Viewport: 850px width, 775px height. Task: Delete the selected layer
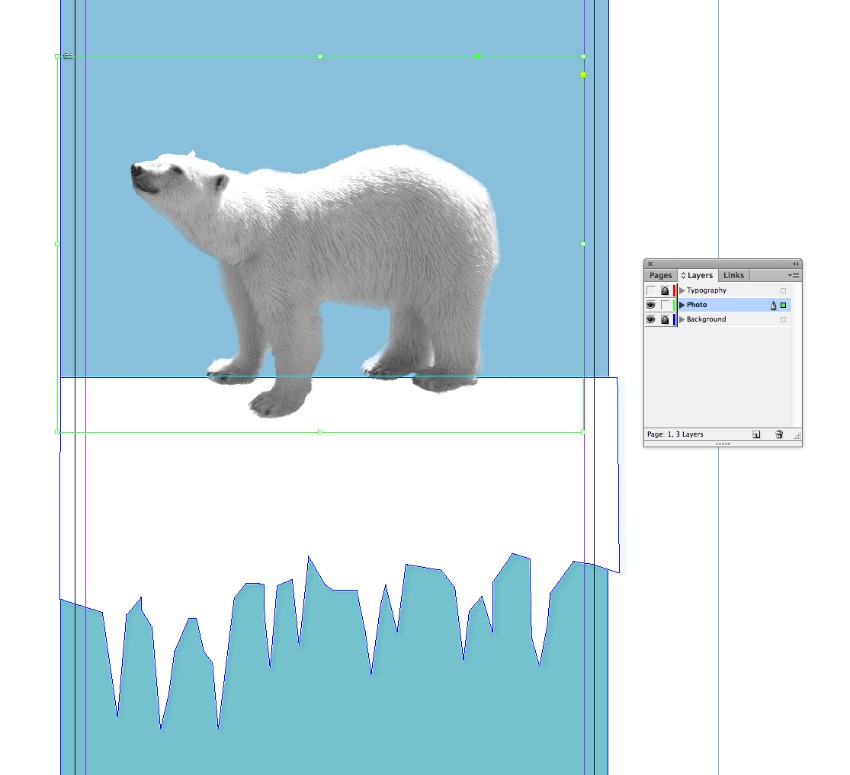779,434
